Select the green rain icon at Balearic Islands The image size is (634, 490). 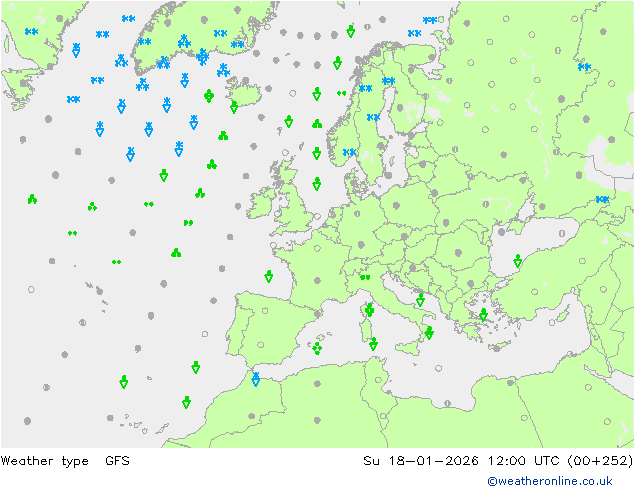click(317, 348)
